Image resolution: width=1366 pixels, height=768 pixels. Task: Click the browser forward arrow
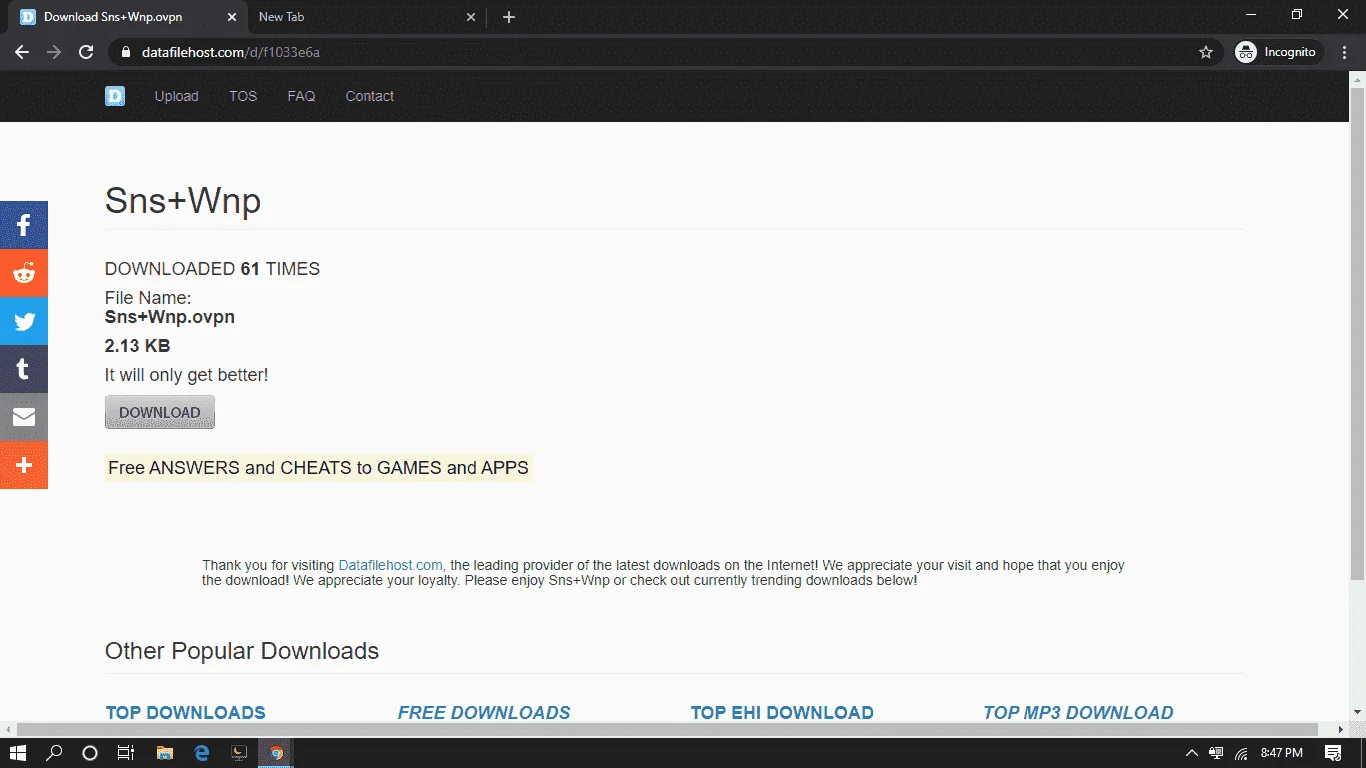(54, 52)
